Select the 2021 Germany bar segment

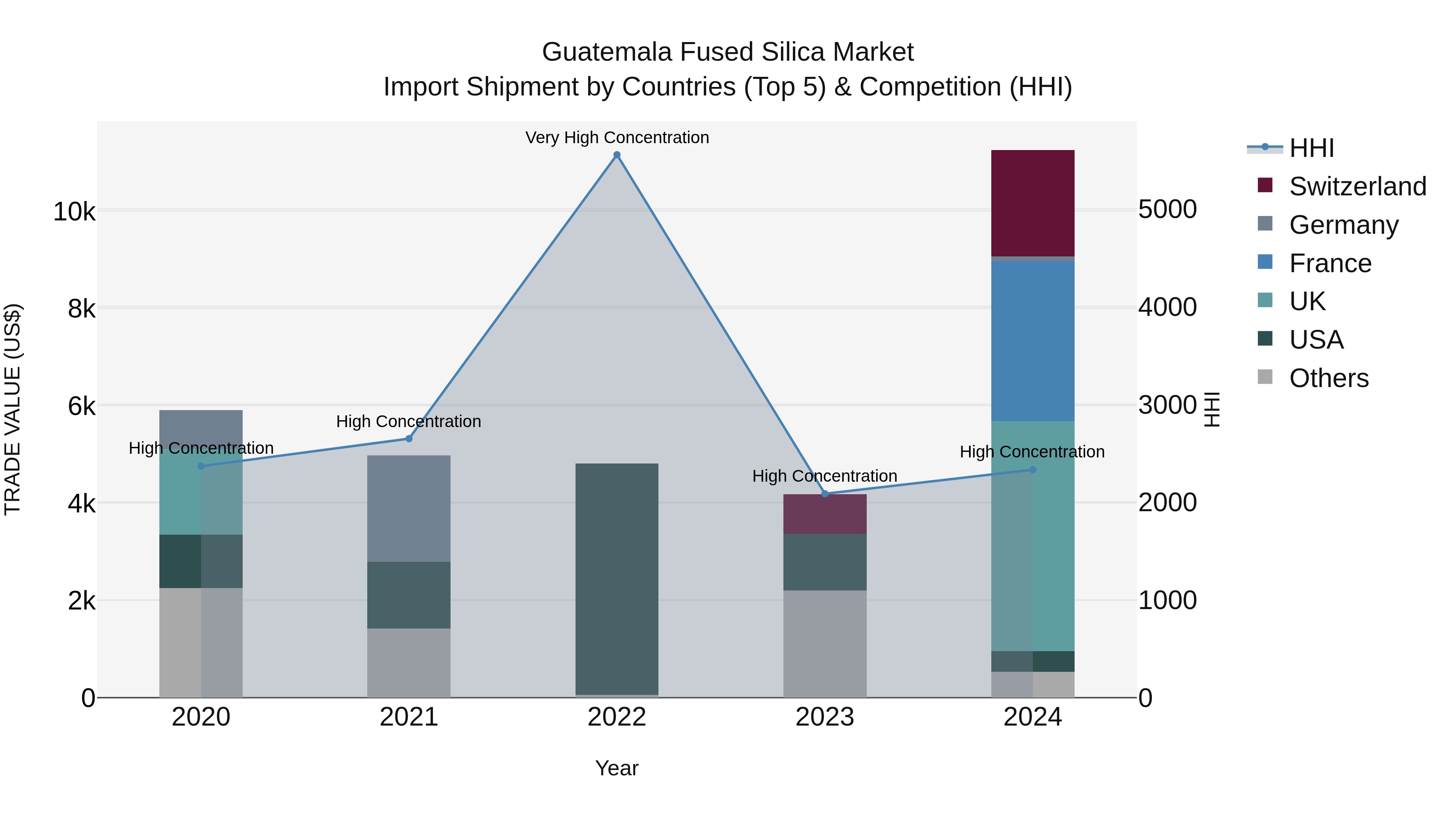point(408,509)
